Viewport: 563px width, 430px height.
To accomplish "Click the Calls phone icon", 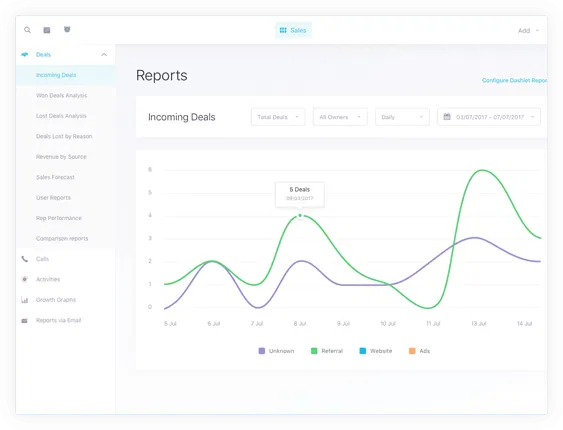I will point(24,259).
